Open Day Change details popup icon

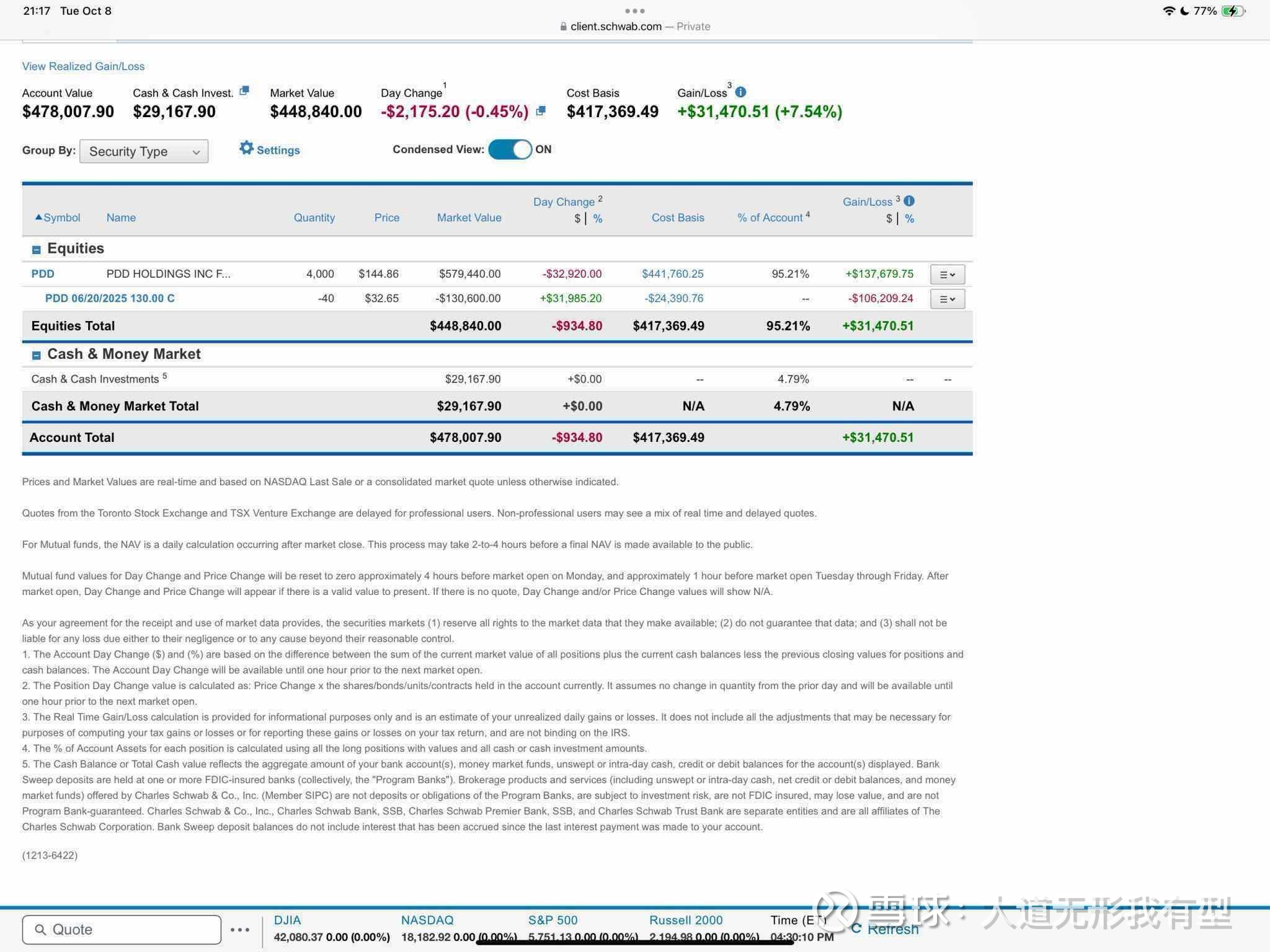541,111
